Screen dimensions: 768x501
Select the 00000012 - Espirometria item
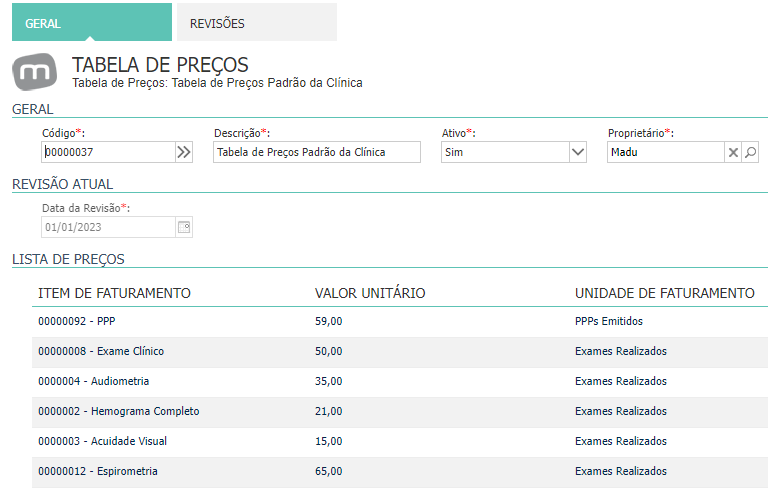pos(98,471)
